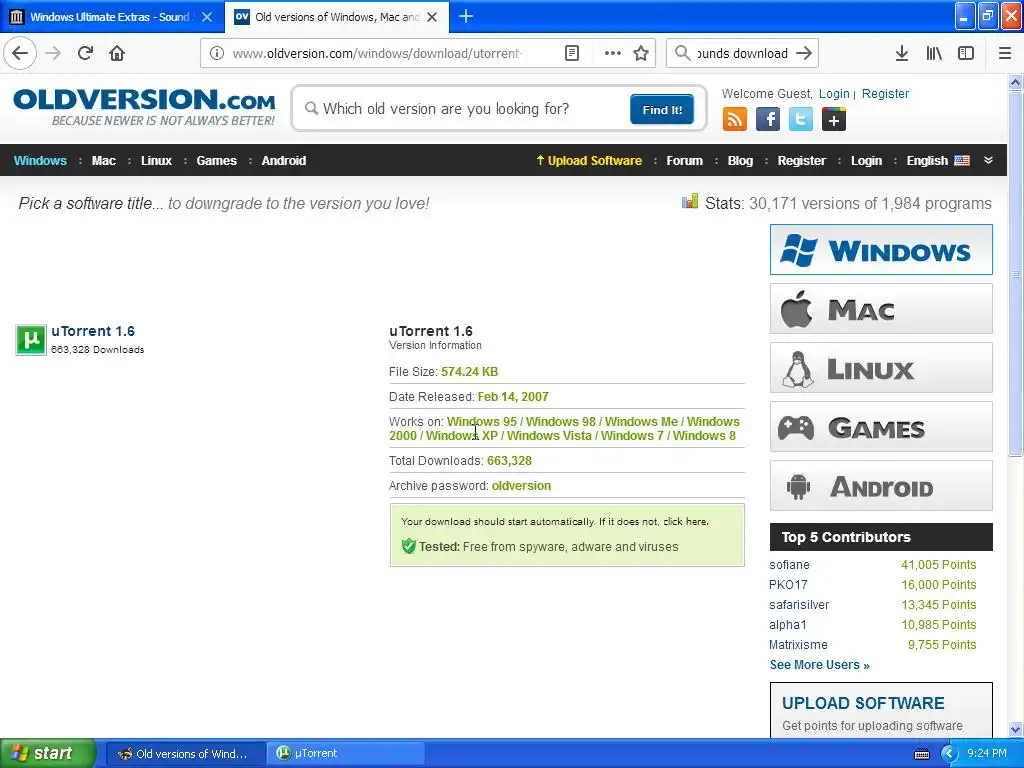Open PKO17 contributor profile
This screenshot has height=768, width=1024.
tap(788, 584)
